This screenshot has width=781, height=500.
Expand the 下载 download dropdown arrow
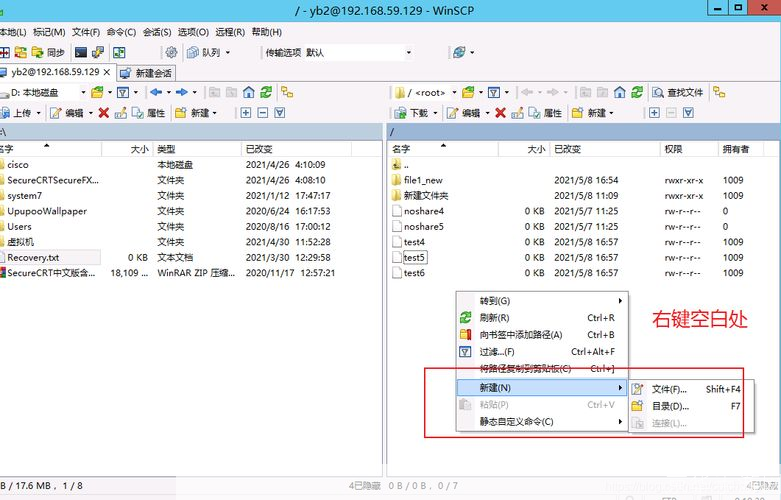435,113
